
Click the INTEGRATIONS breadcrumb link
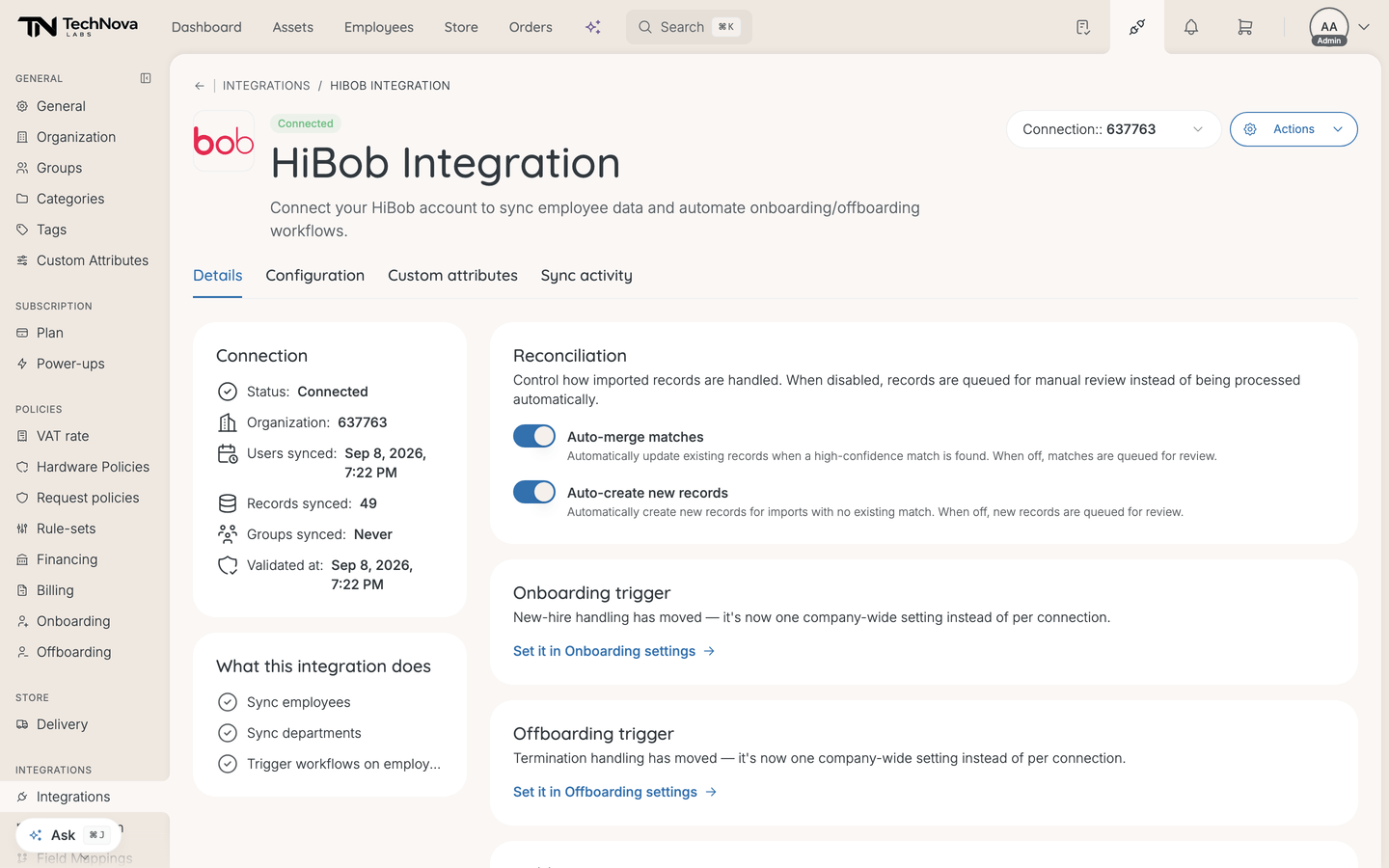[266, 86]
